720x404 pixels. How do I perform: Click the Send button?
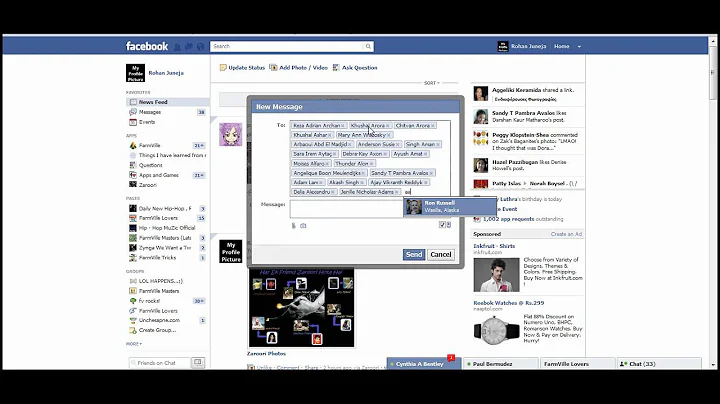pos(414,254)
